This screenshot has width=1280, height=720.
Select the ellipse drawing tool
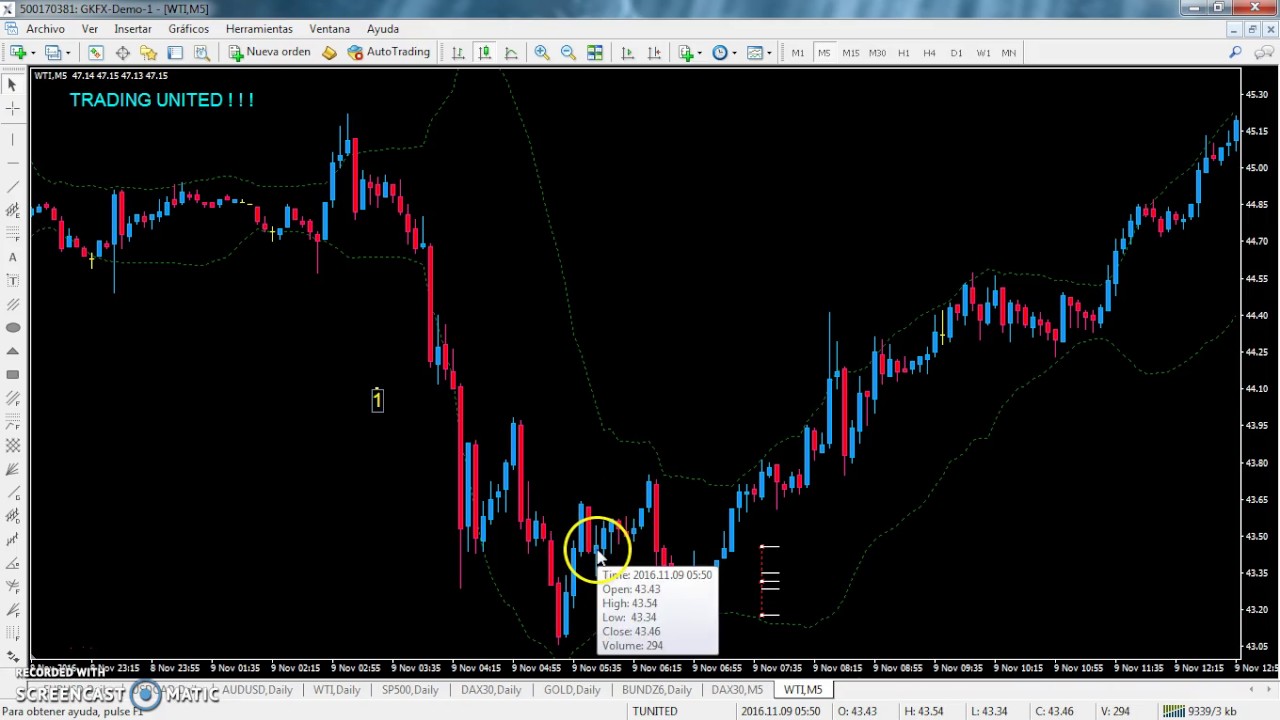pos(12,328)
